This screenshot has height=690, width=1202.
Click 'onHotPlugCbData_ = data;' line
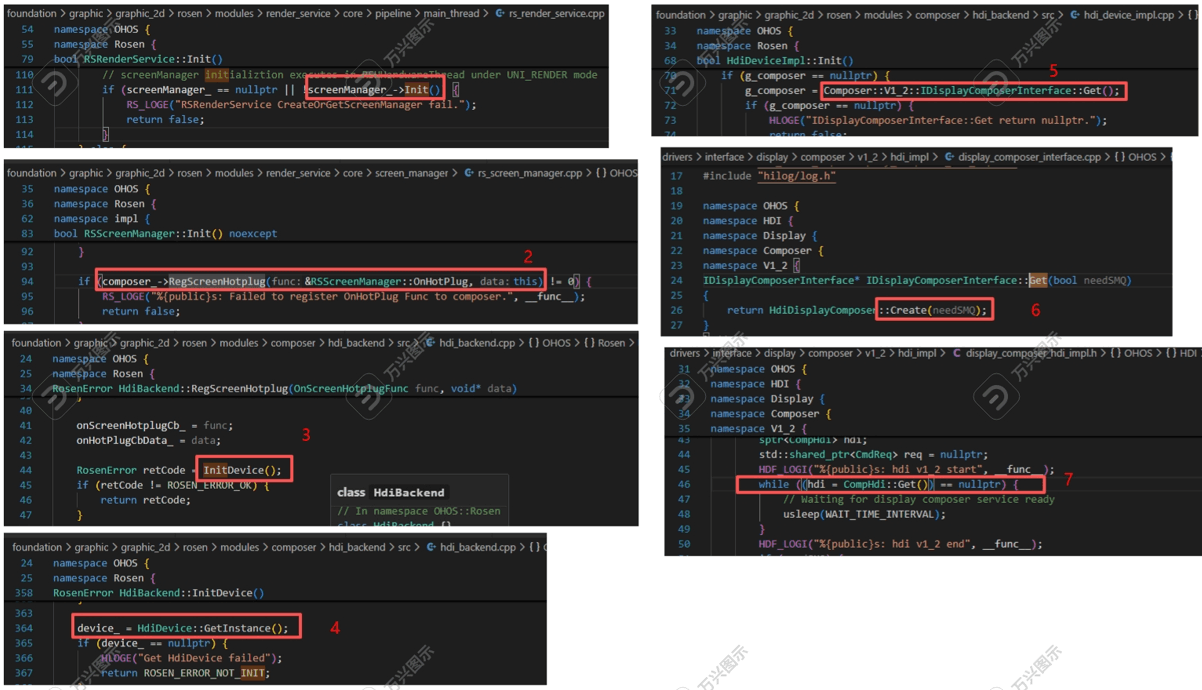point(148,440)
